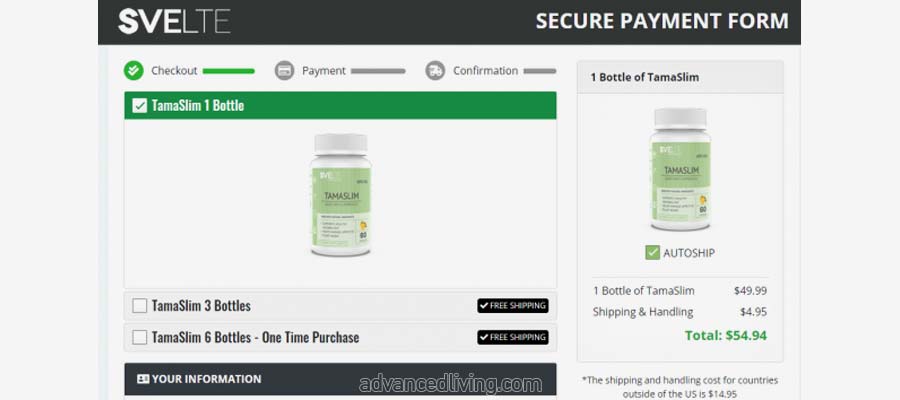The image size is (900, 400).
Task: Click the SVELTE logo in header
Action: point(174,22)
